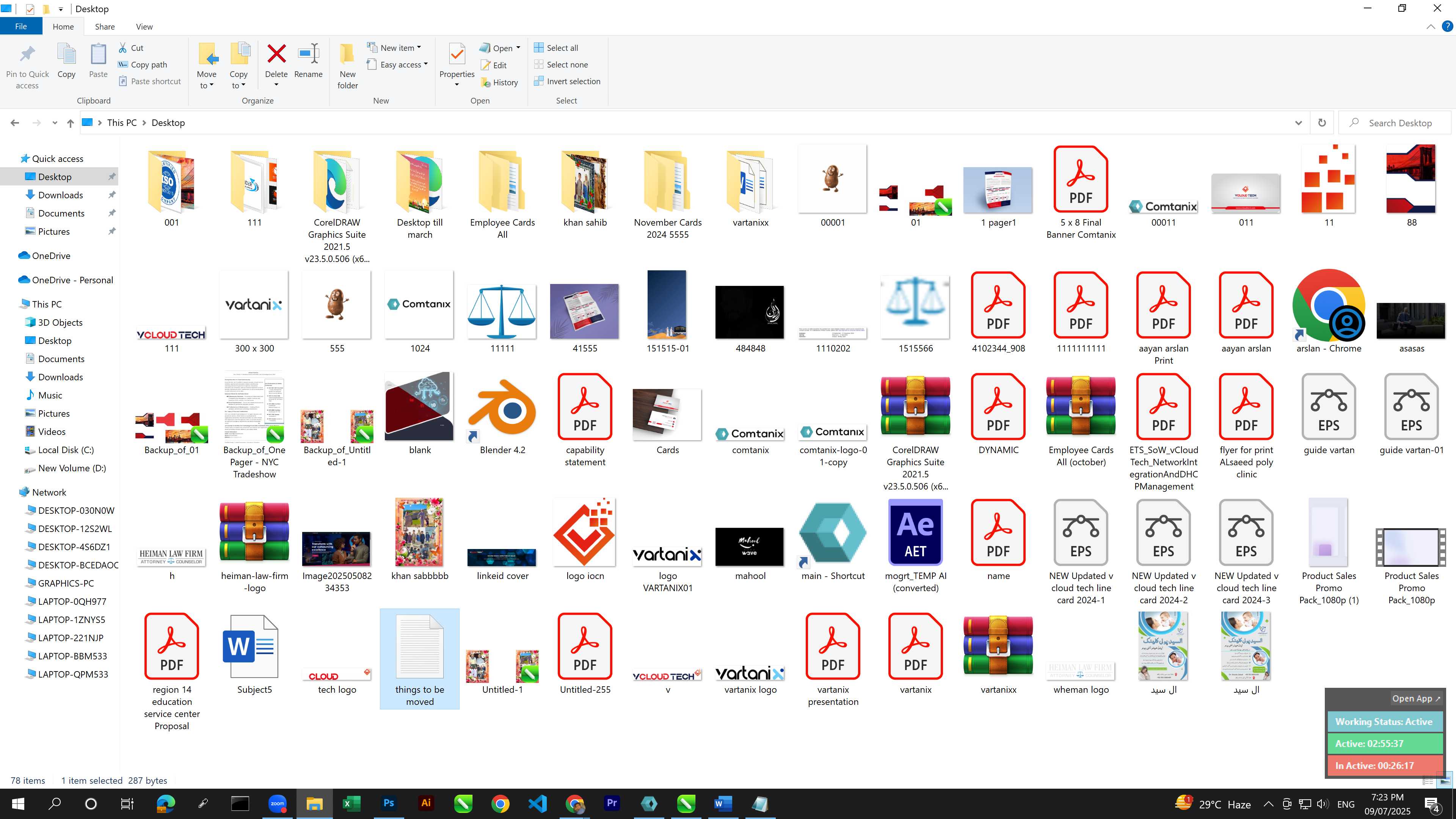Open file History from ribbon
The image size is (1456, 819).
pos(499,83)
